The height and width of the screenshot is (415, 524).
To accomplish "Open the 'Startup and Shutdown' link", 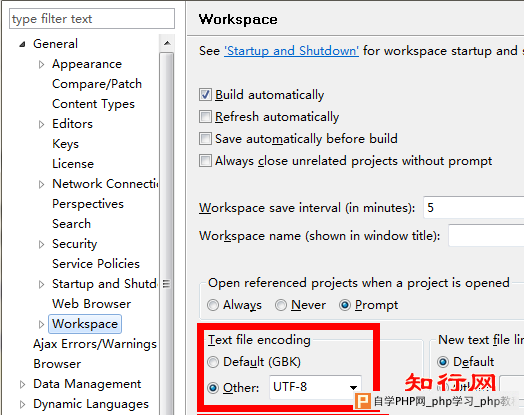I will click(x=291, y=51).
